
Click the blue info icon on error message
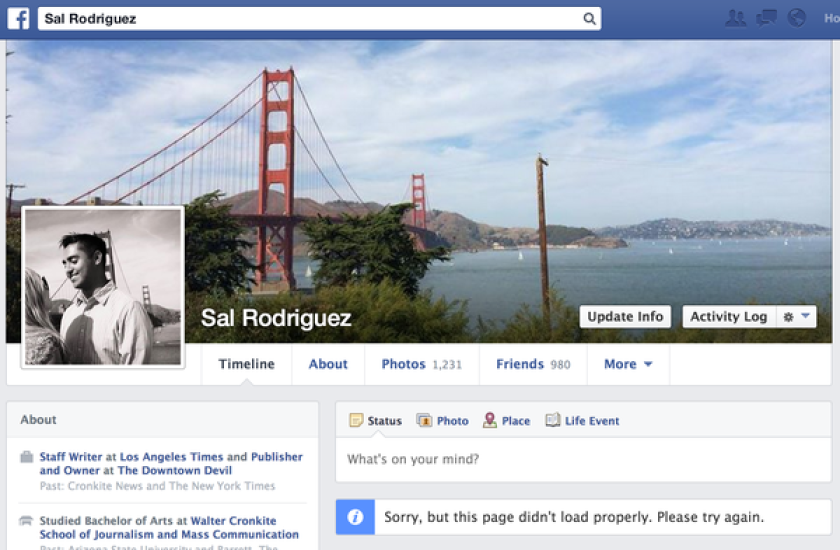[x=355, y=517]
